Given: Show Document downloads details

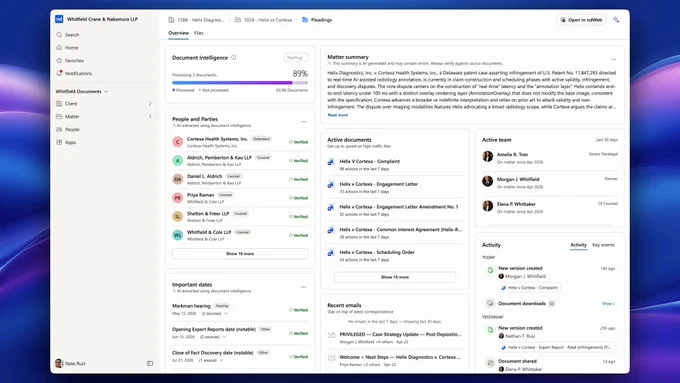Looking at the screenshot, I should (x=608, y=304).
